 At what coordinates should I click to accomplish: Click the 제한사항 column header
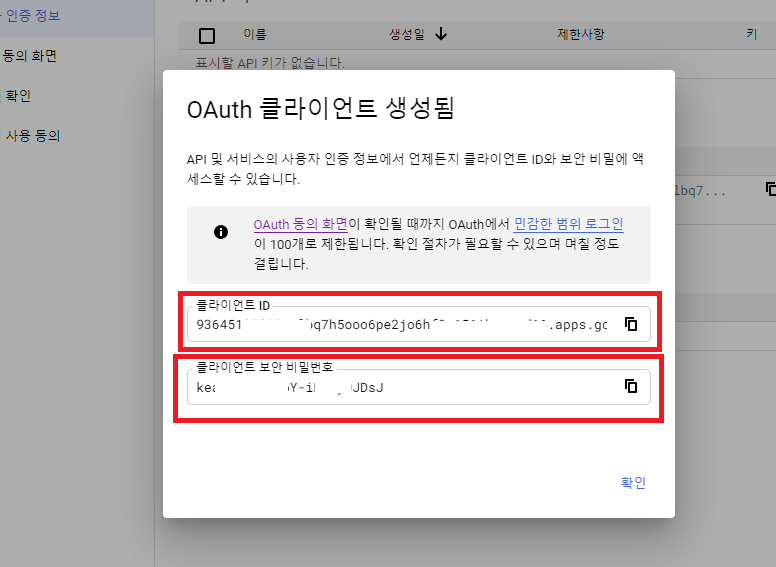[580, 35]
